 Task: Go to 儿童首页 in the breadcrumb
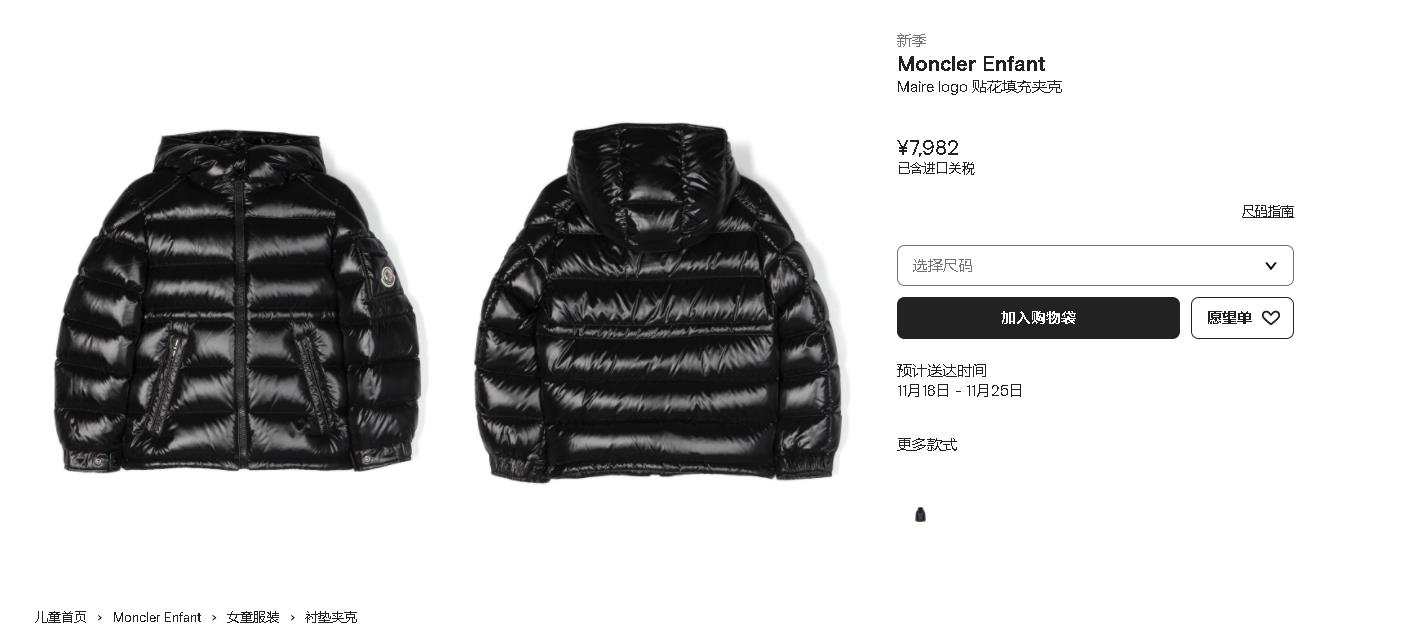coord(61,618)
